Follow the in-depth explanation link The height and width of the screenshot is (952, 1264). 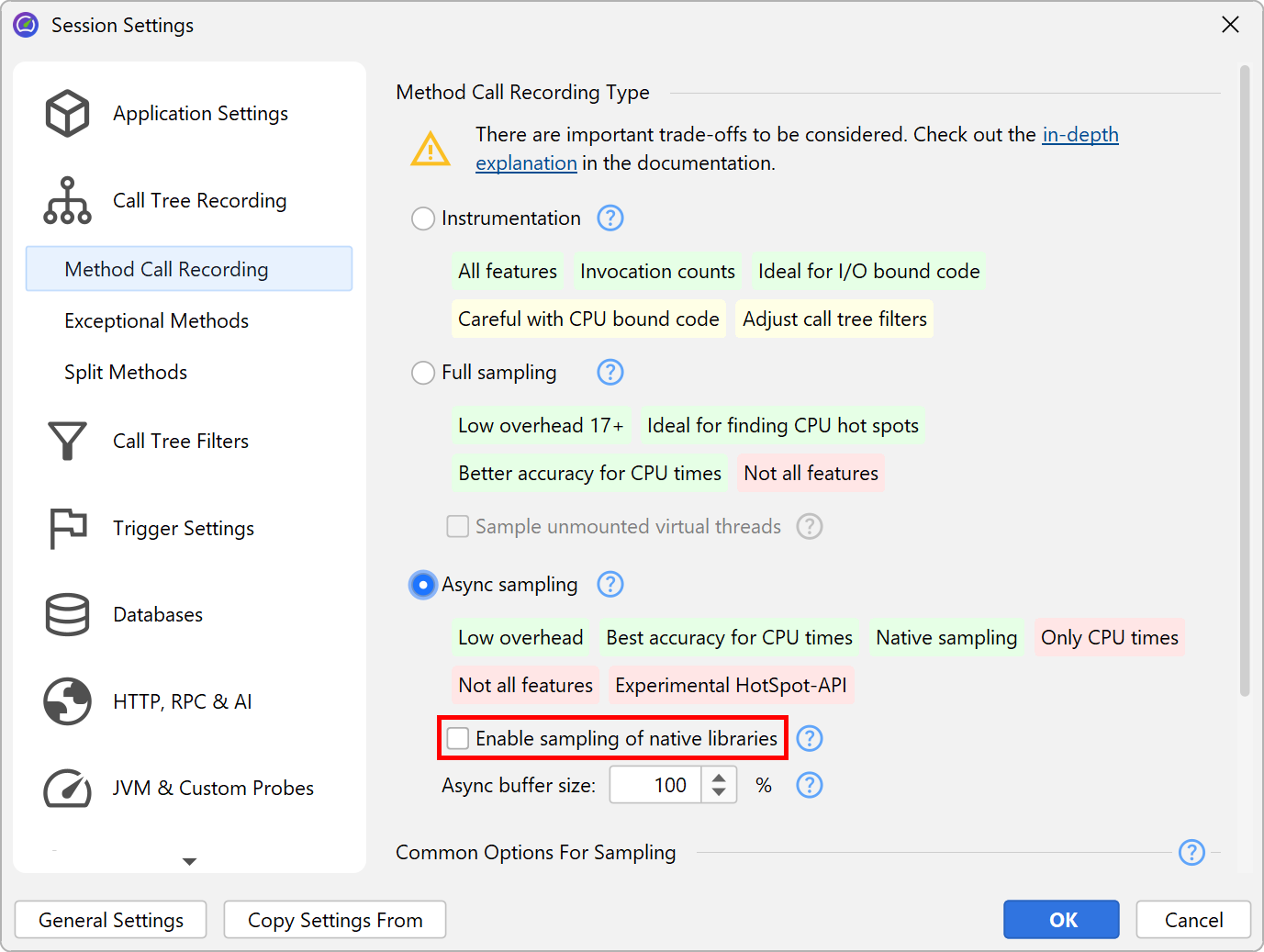(1079, 135)
